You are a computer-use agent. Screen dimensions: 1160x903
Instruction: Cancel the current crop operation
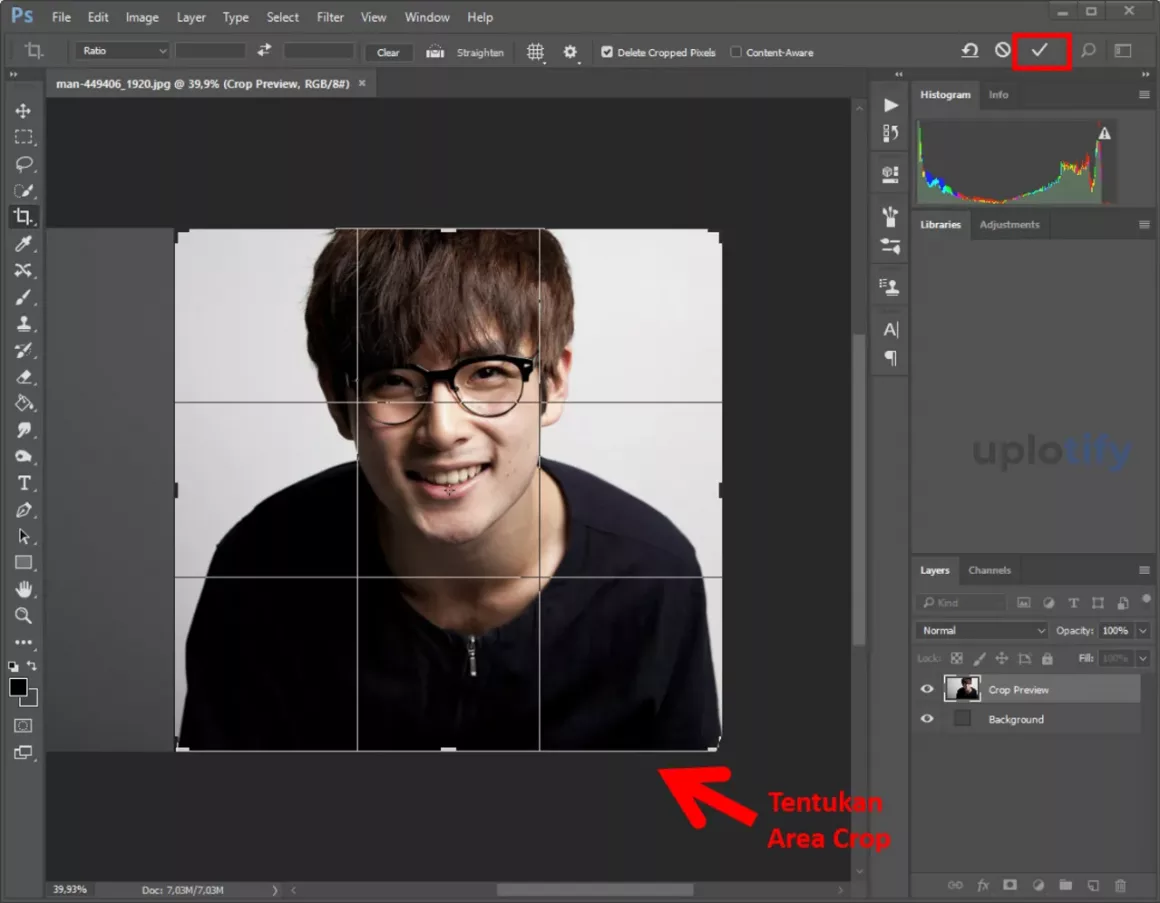pyautogui.click(x=1002, y=50)
